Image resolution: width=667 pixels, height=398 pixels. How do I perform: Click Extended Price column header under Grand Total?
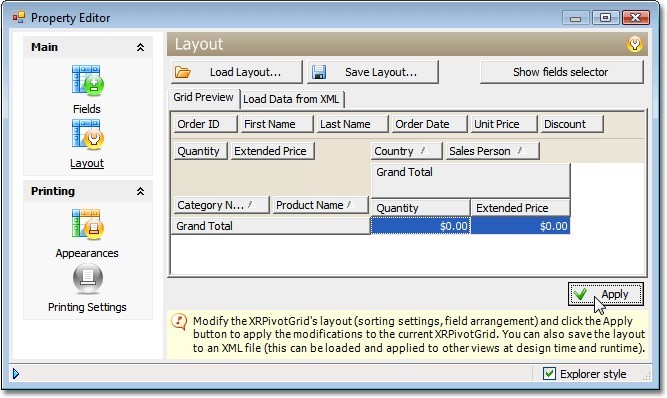point(521,208)
